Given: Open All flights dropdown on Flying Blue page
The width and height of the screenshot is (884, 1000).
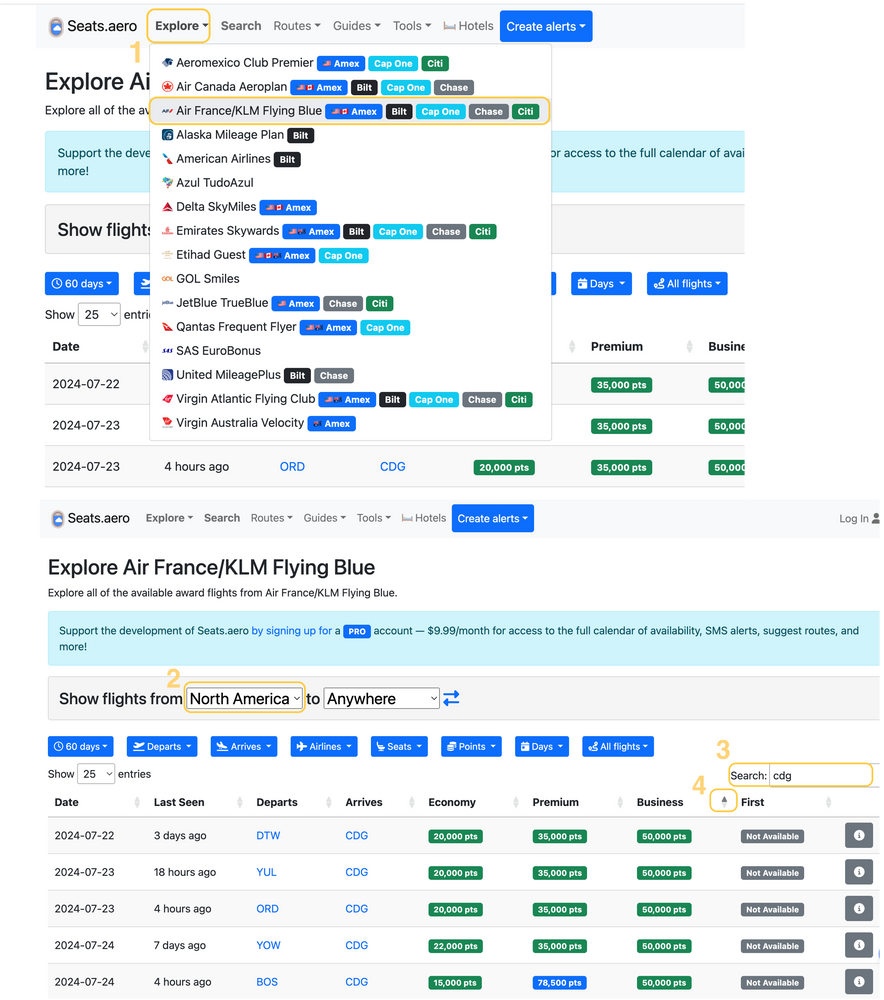Looking at the screenshot, I should click(618, 747).
